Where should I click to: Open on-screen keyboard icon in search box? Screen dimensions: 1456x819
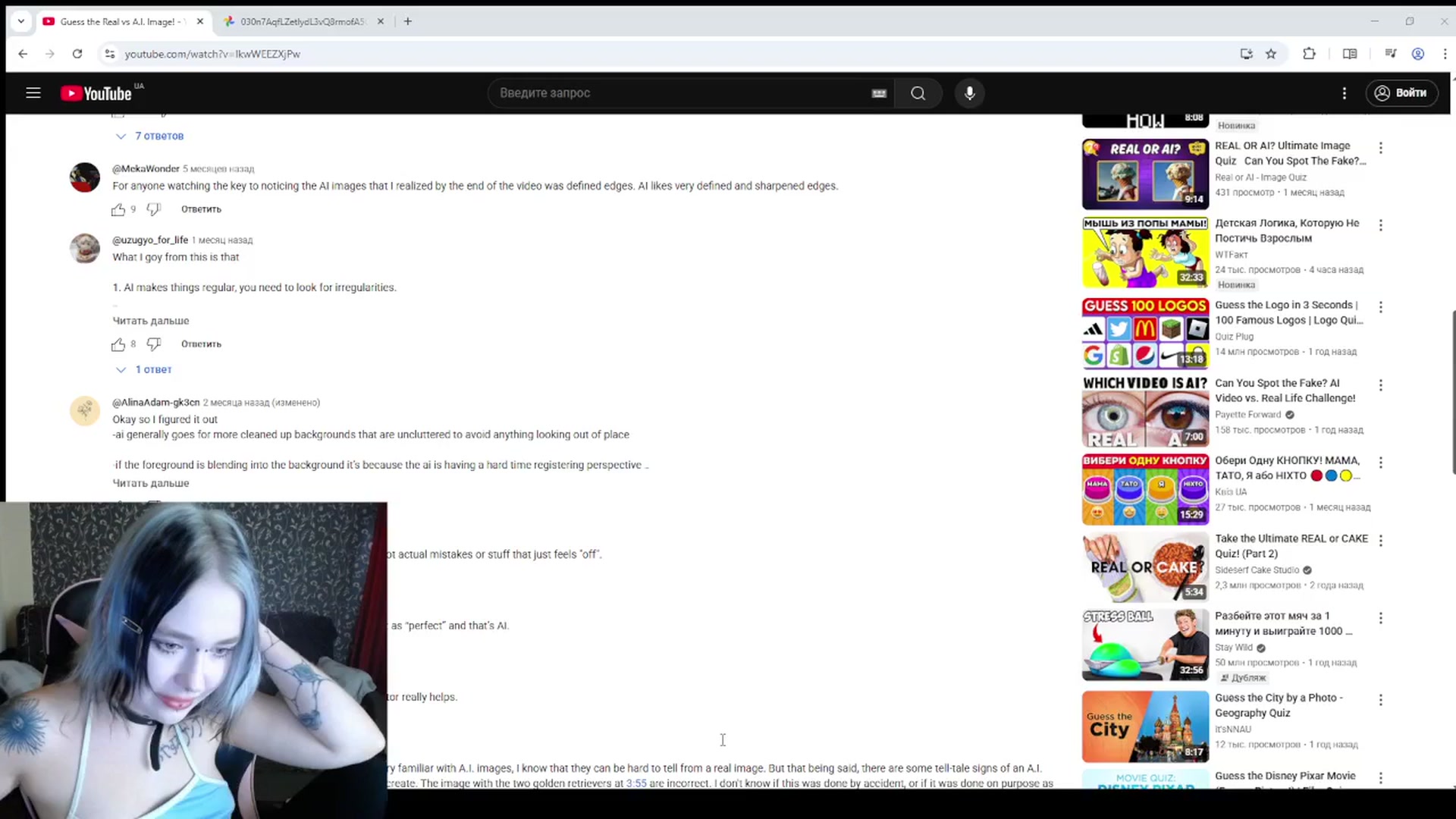pyautogui.click(x=879, y=93)
